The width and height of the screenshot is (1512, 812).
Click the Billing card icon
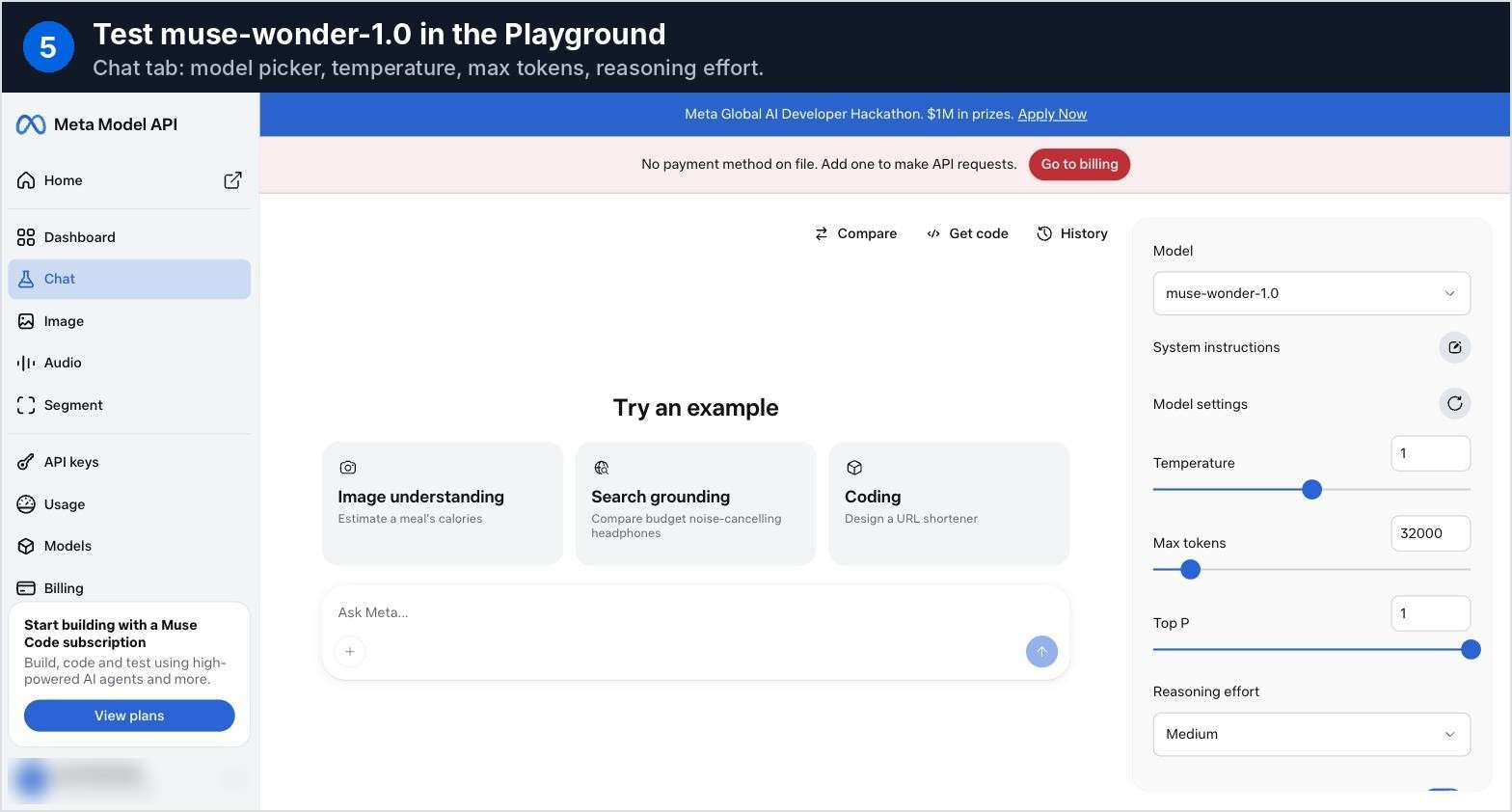coord(26,588)
